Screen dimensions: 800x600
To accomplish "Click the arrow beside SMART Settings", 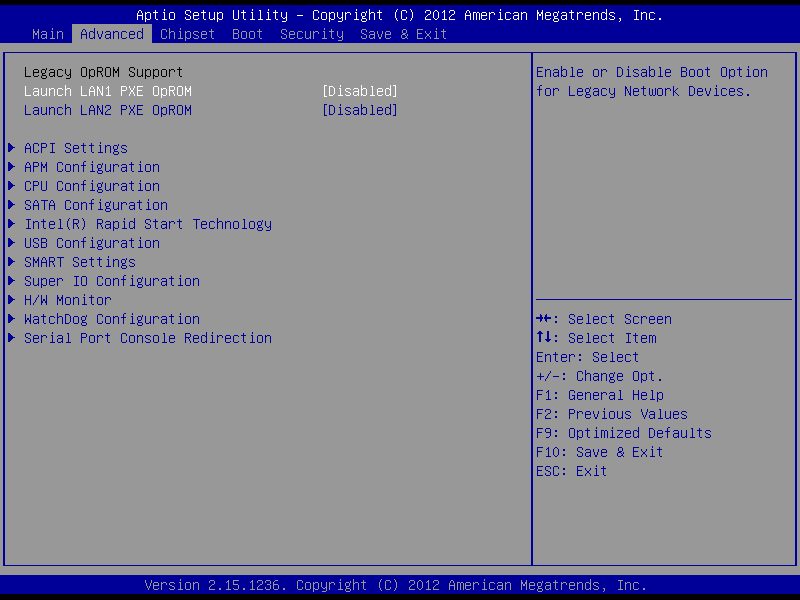I will [x=12, y=262].
